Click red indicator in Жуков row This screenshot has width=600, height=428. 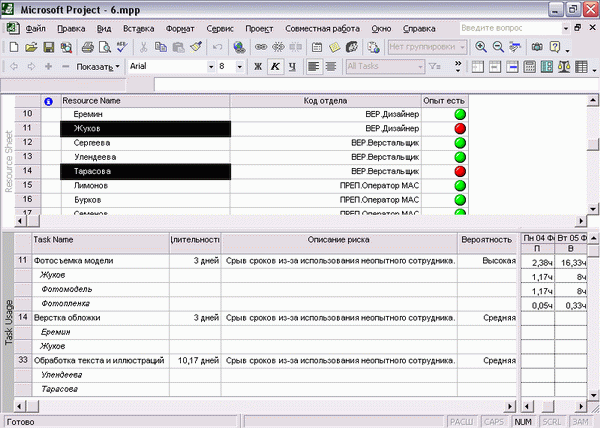(x=460, y=129)
